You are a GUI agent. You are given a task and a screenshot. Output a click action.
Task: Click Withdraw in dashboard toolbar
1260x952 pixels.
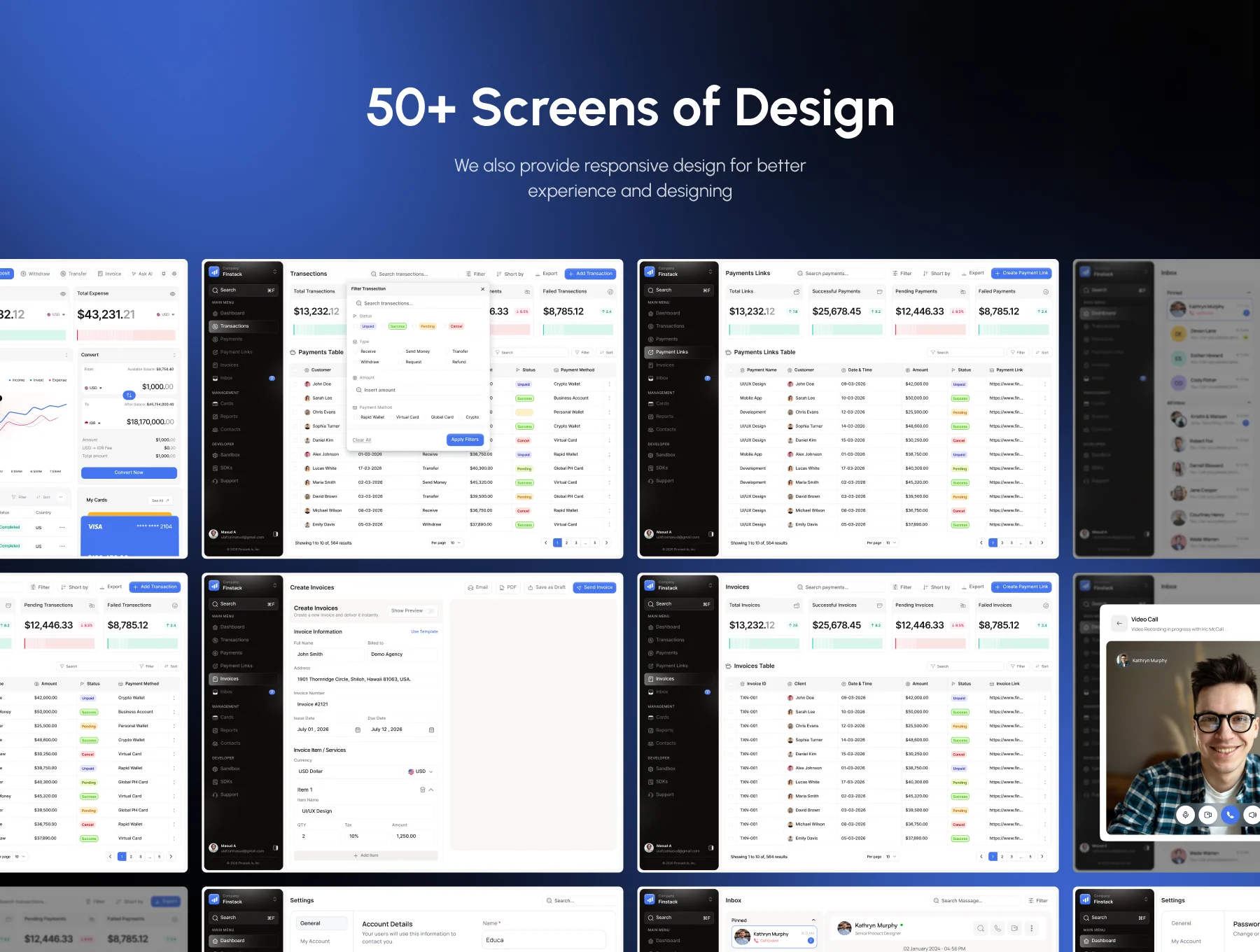click(x=35, y=274)
